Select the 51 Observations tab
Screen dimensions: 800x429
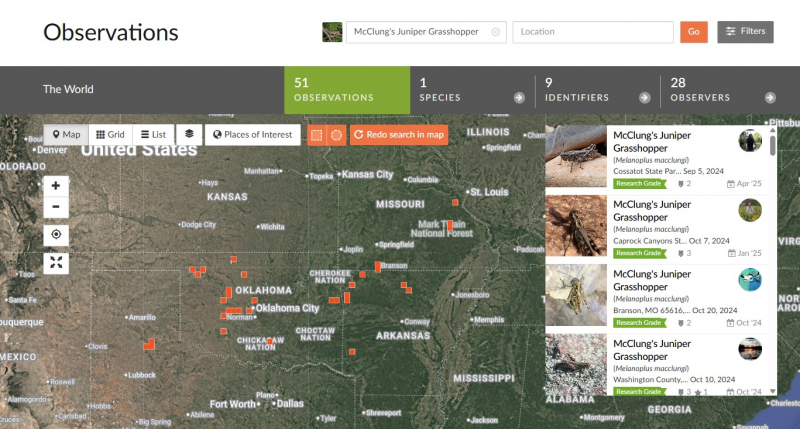[x=347, y=90]
